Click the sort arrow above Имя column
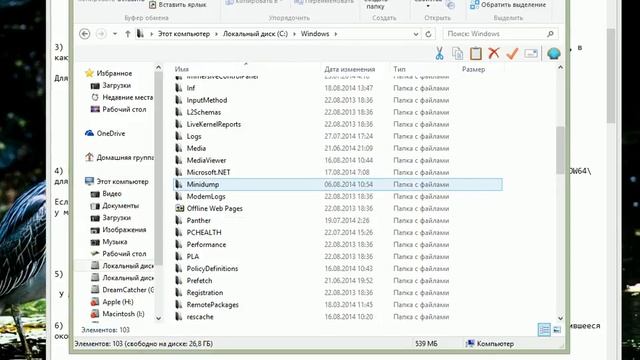 [x=246, y=64]
